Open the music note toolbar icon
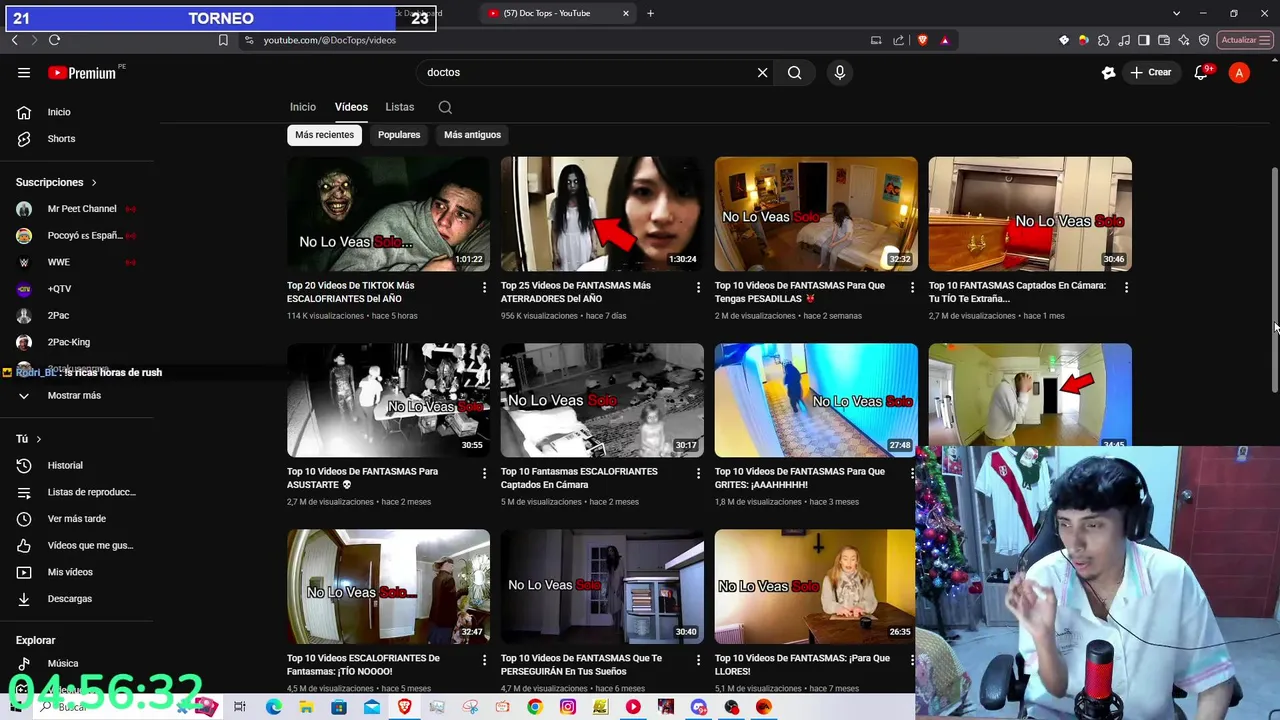The image size is (1280, 720). click(x=1124, y=40)
